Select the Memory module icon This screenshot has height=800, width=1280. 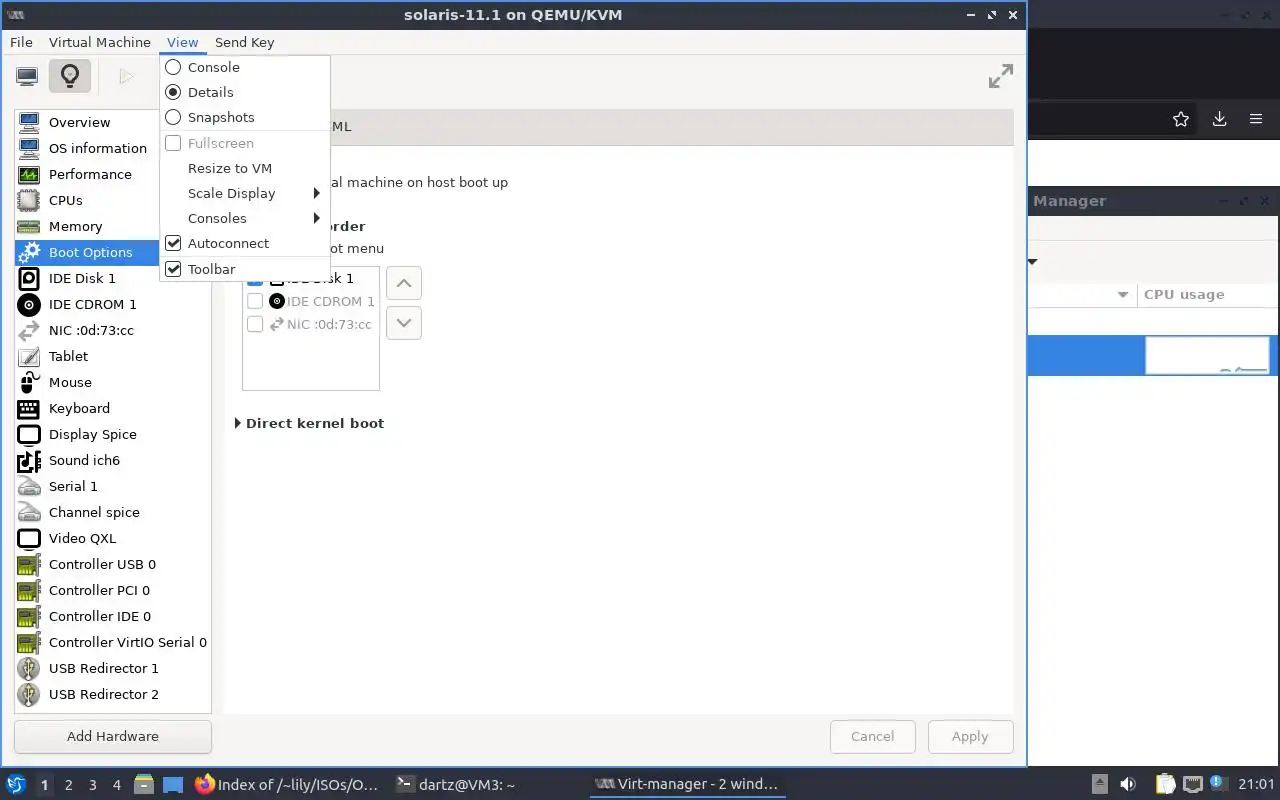tap(29, 226)
